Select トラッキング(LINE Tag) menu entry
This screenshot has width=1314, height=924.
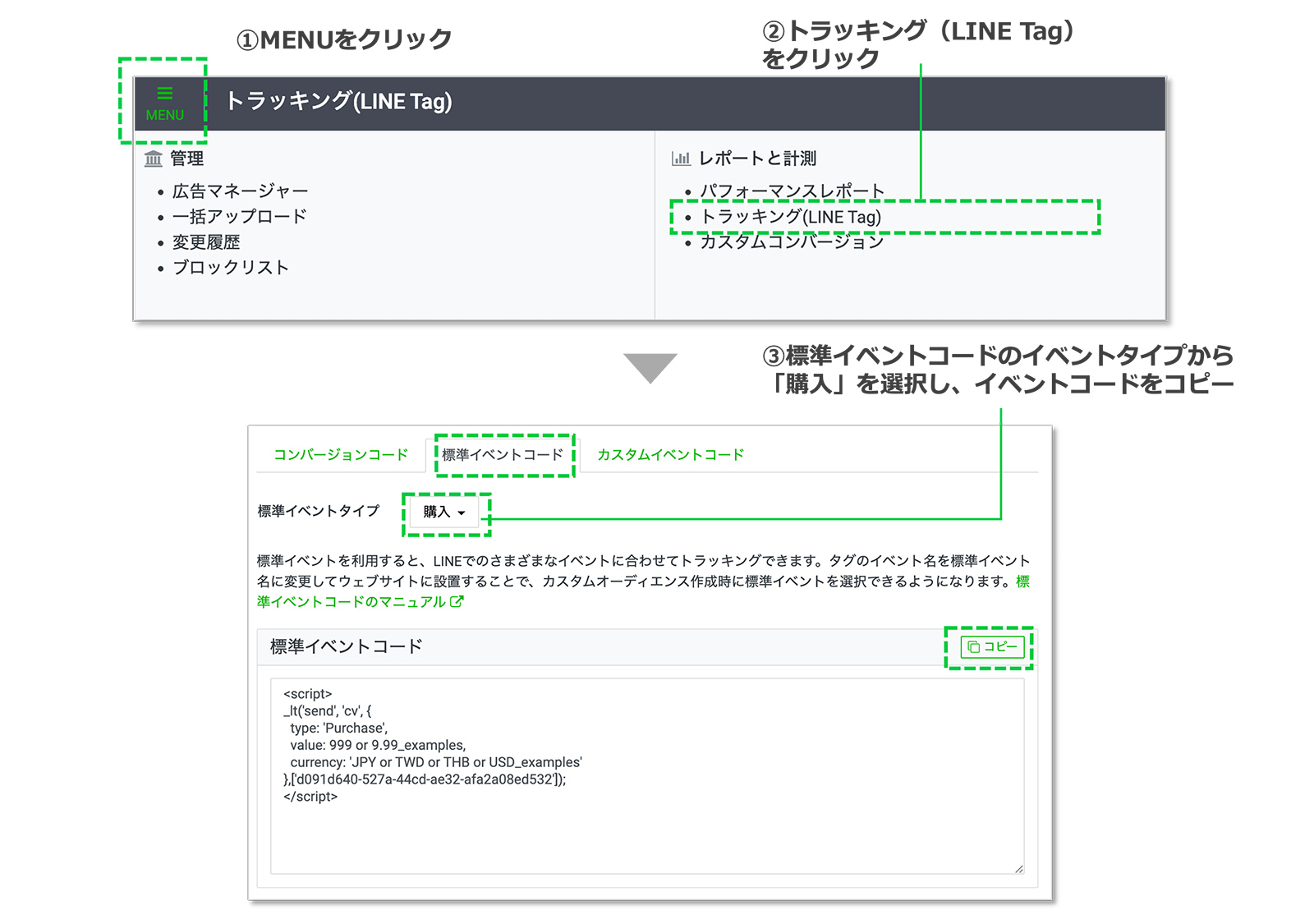click(x=791, y=217)
